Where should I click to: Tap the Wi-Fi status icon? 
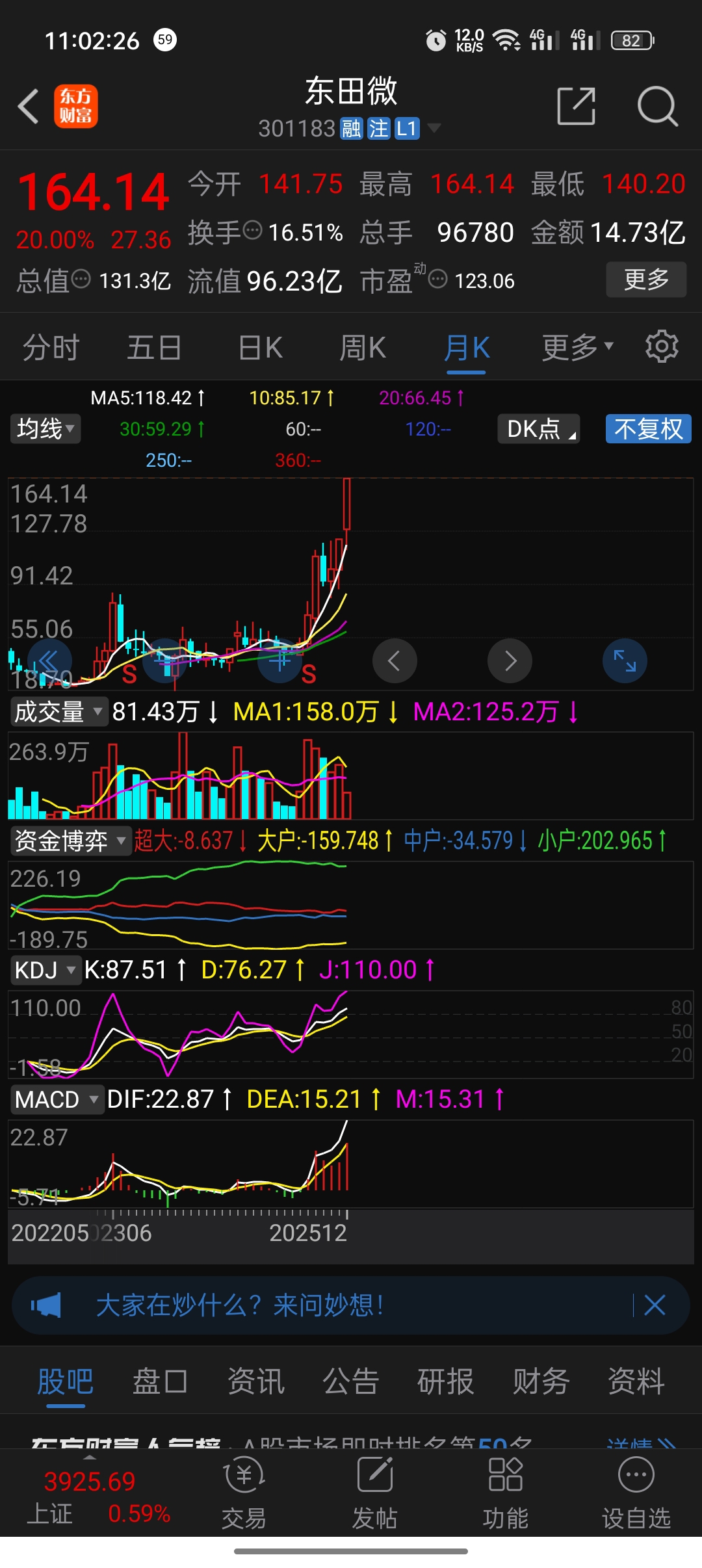click(506, 40)
